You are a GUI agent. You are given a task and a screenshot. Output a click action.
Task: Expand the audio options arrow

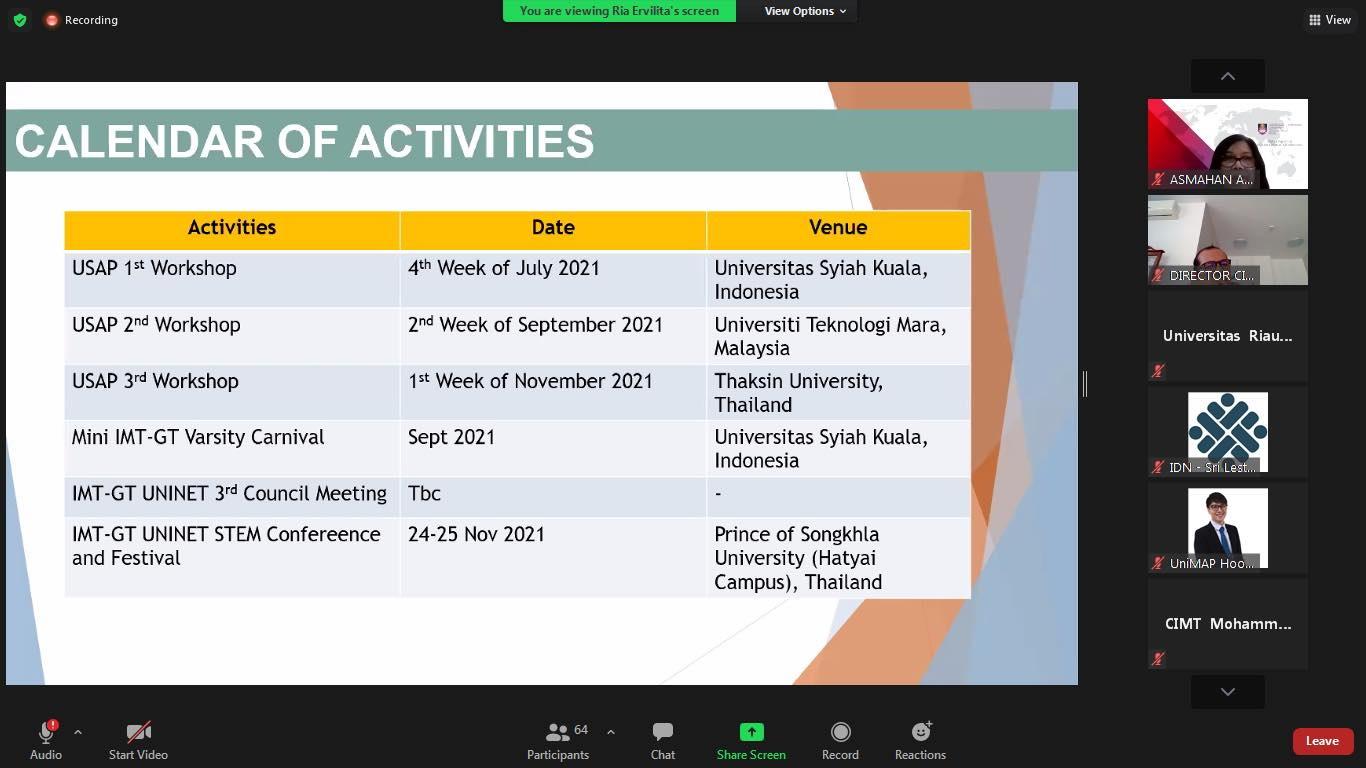[x=78, y=732]
